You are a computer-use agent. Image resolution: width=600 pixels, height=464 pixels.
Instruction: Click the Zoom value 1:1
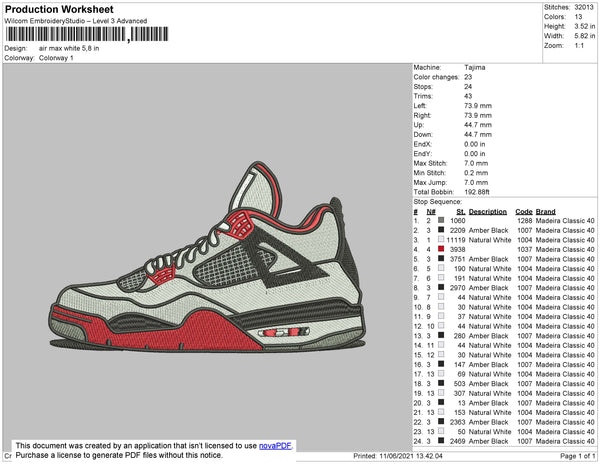point(579,46)
